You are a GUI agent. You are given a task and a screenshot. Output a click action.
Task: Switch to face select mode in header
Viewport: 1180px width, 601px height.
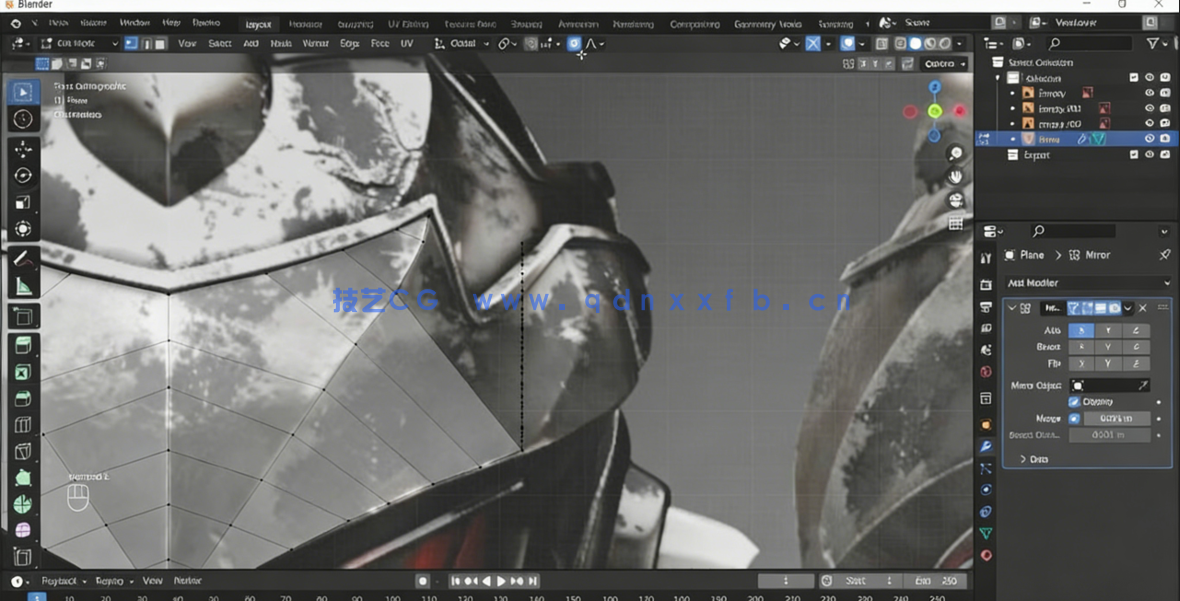tap(159, 43)
